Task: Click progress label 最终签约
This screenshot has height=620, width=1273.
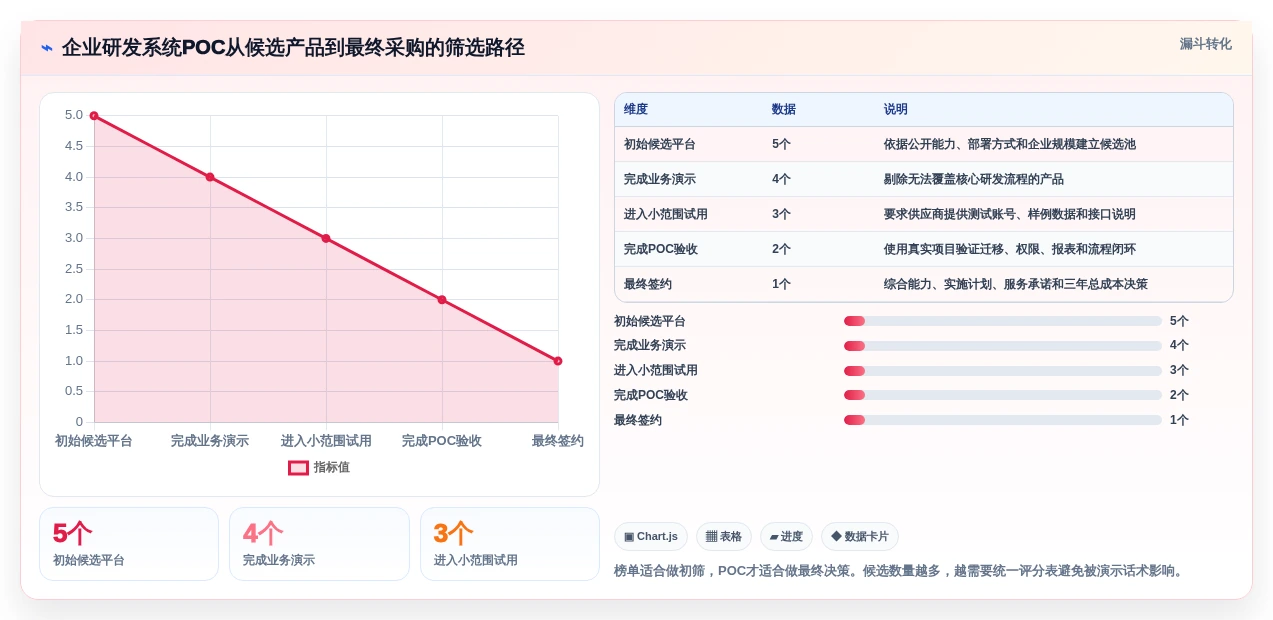Action: 638,420
